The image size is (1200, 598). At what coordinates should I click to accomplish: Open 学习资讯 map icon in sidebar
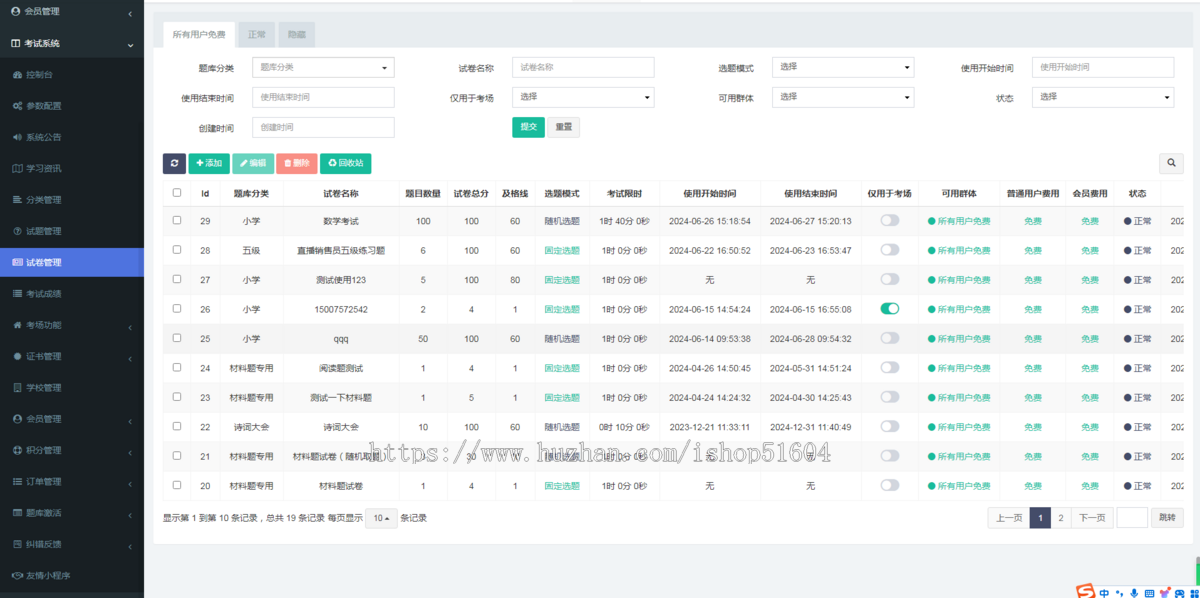[x=17, y=168]
